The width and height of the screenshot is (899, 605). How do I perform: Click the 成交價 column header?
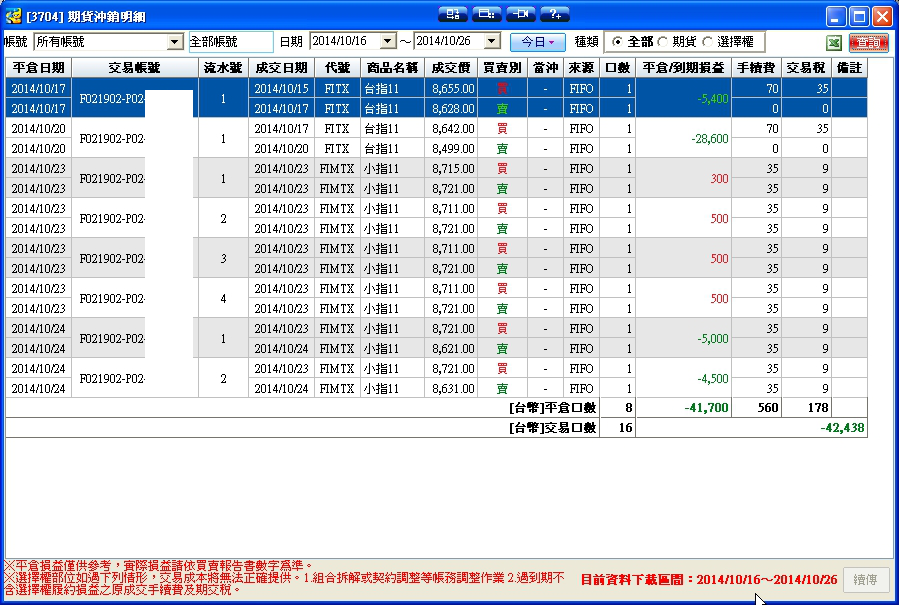451,68
